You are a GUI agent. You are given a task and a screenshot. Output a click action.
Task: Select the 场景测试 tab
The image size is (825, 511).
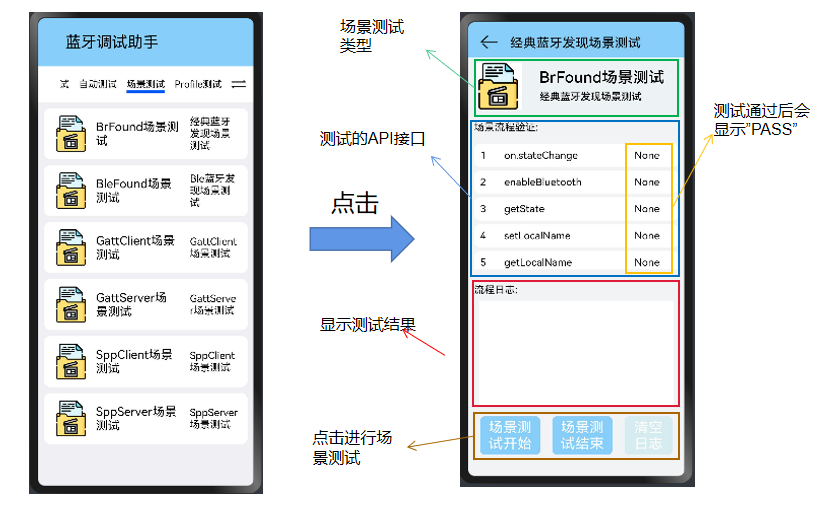click(146, 84)
